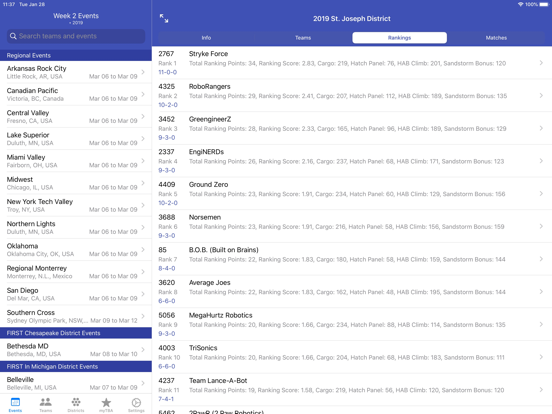552x414 pixels.
Task: Select San Diego event name
Action: (23, 290)
